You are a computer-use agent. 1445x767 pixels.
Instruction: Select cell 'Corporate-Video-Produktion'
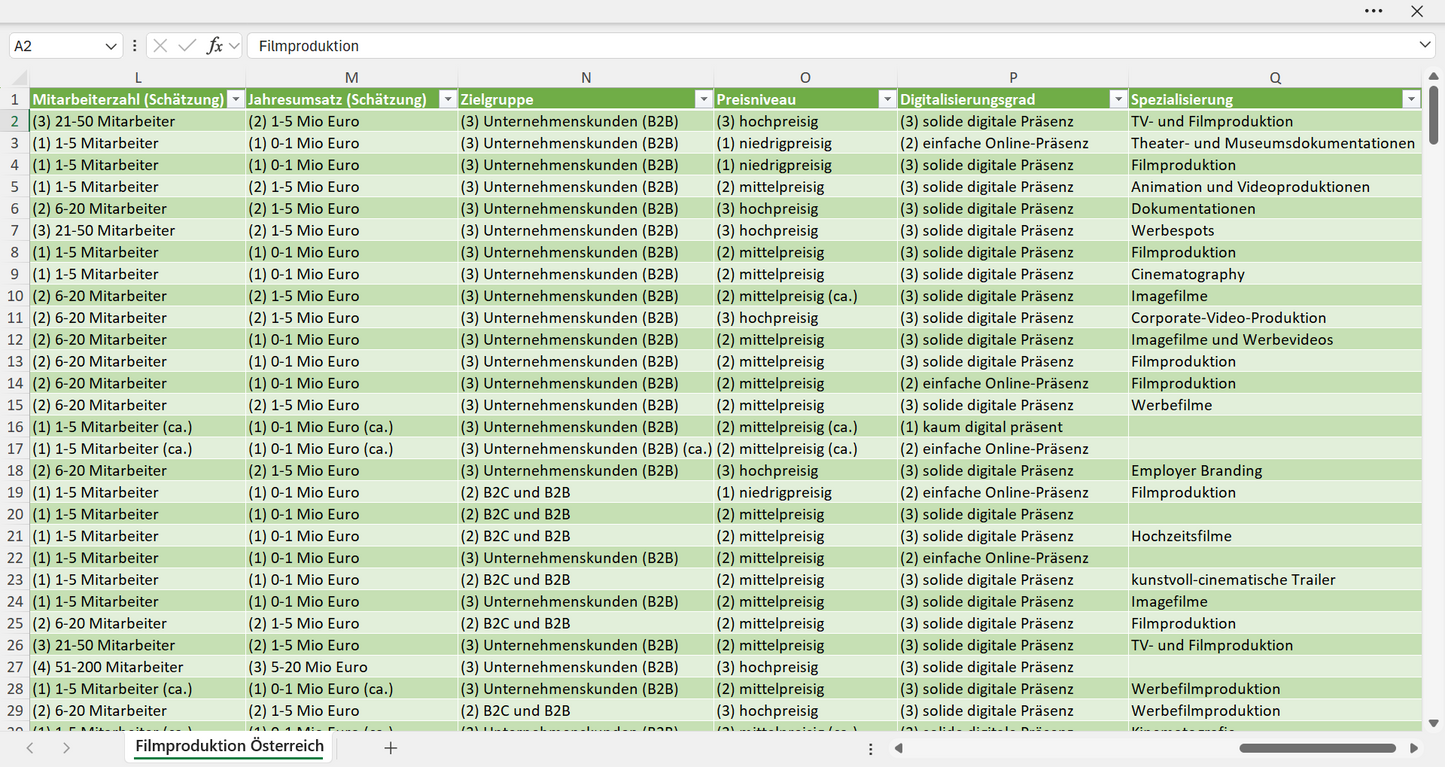pyautogui.click(x=1275, y=318)
